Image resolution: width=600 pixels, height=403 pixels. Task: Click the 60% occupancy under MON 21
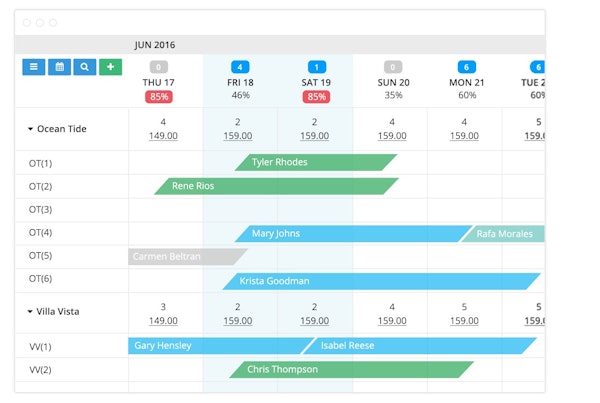pyautogui.click(x=467, y=95)
